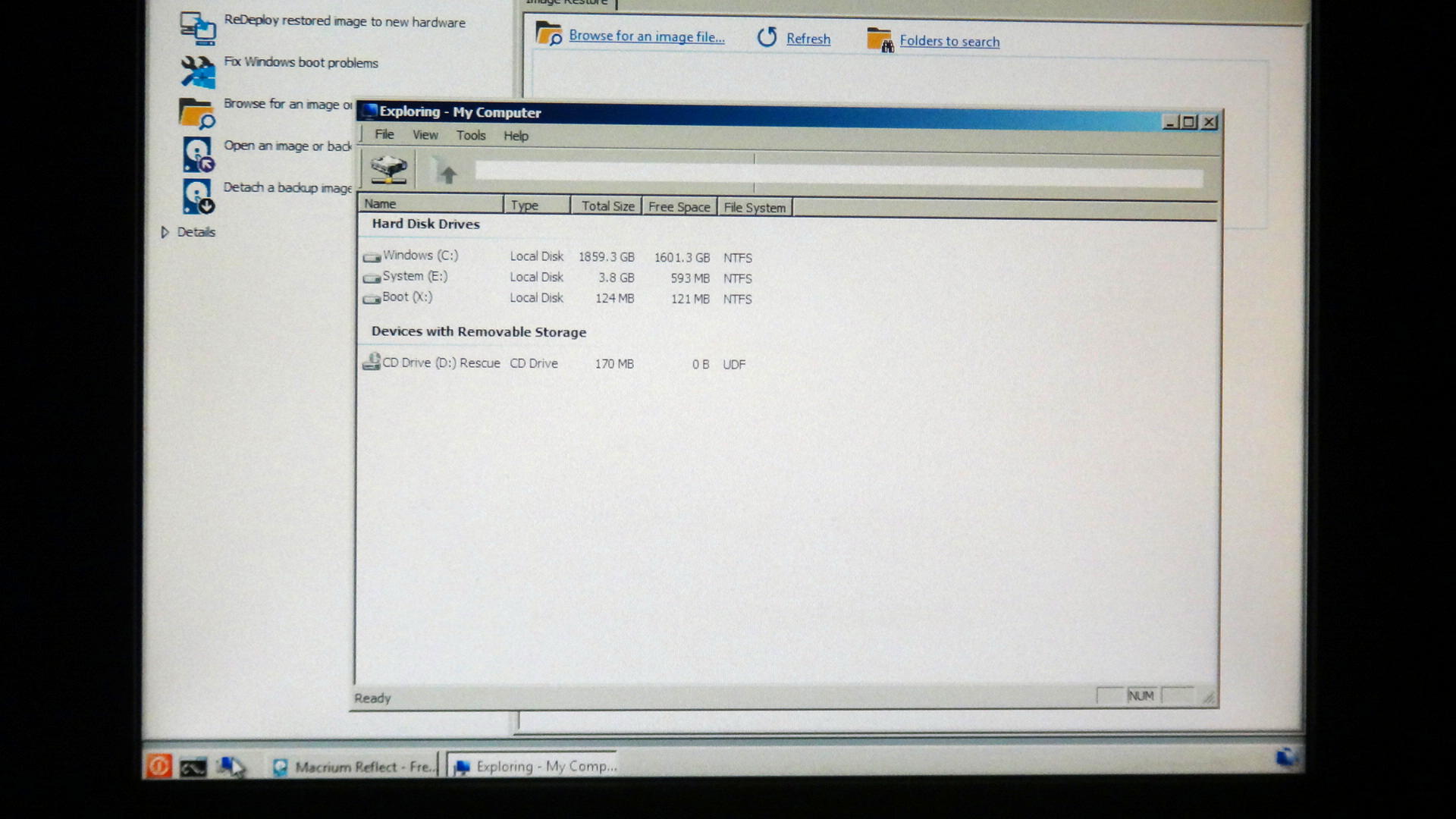Click the System (E:) drive icon

[372, 278]
